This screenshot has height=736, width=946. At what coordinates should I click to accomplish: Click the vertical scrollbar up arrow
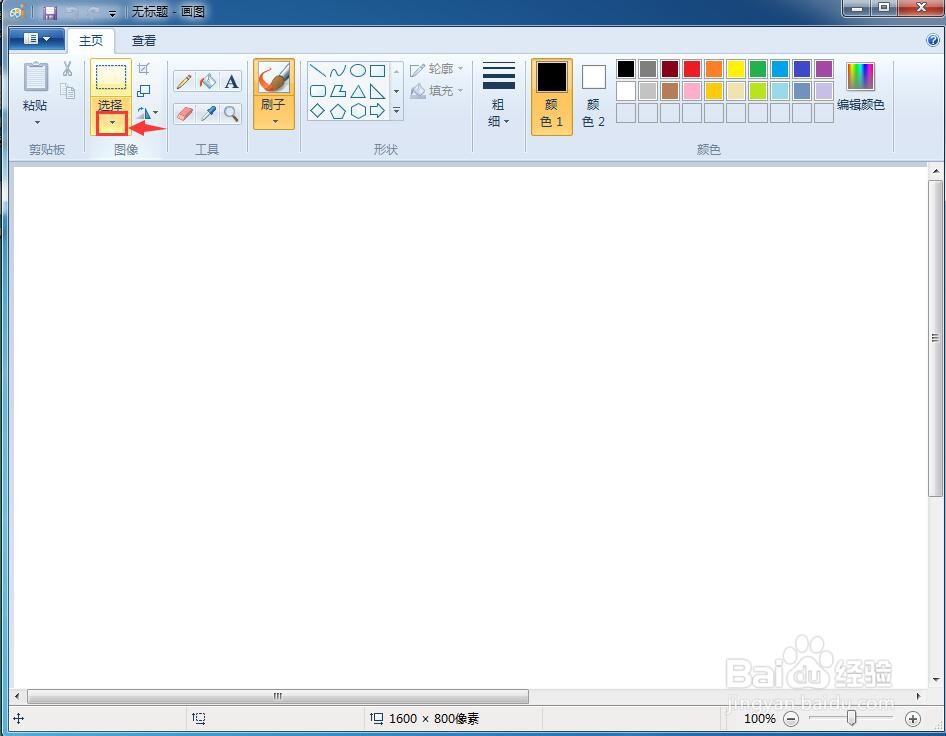(936, 172)
